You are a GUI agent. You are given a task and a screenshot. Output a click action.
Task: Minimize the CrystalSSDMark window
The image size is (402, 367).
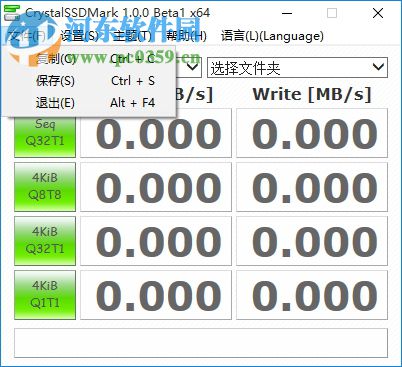click(x=287, y=13)
